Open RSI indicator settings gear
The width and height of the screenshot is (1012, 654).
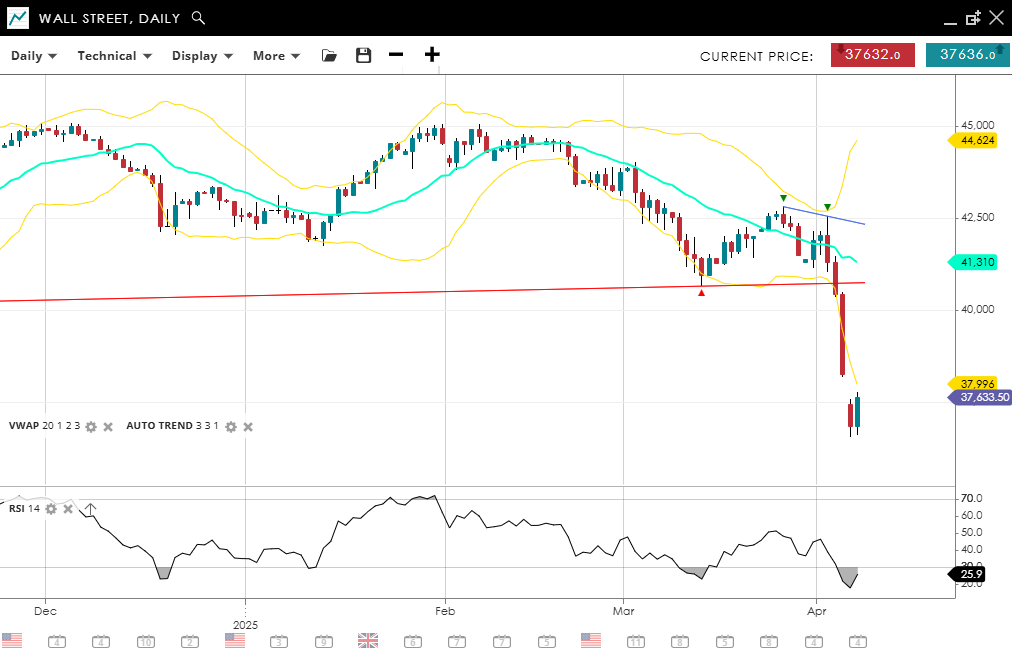(51, 509)
